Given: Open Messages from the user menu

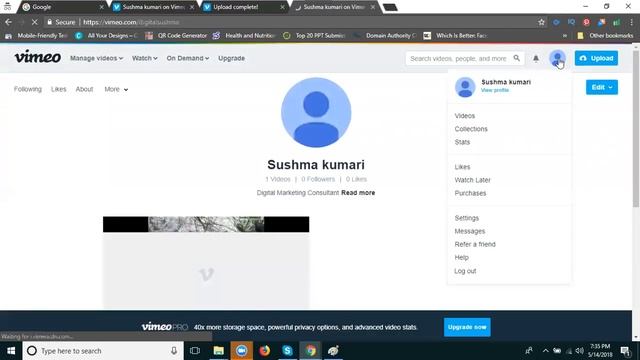Looking at the screenshot, I should tap(470, 231).
